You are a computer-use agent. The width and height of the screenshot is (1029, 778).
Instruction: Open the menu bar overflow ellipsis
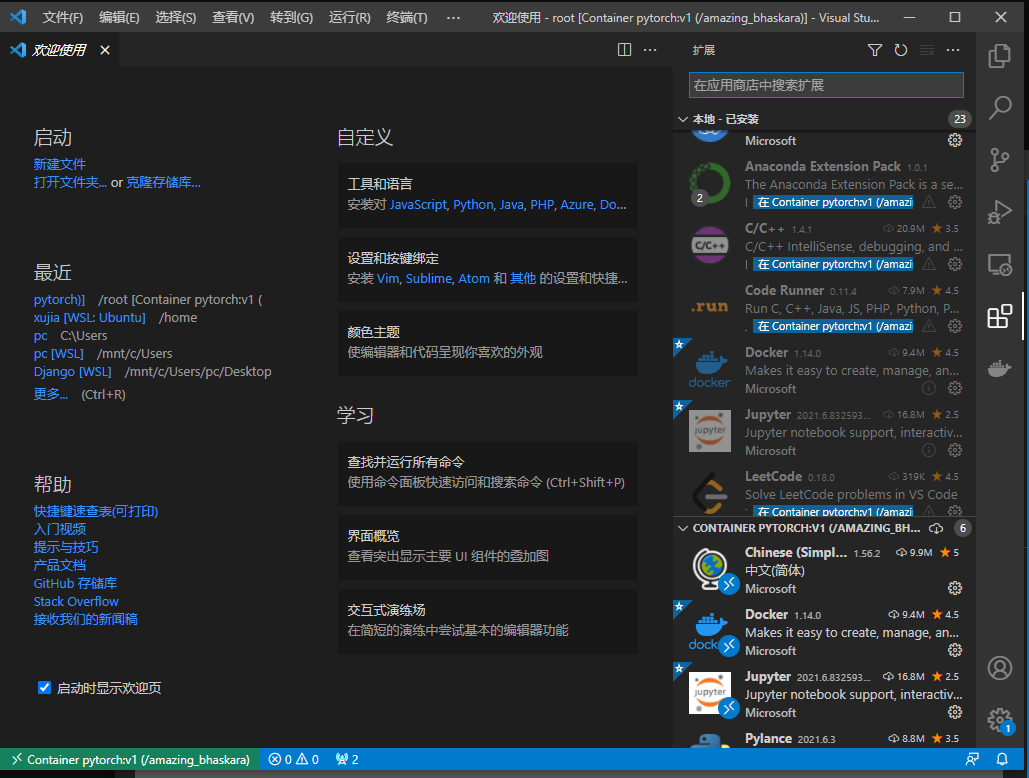point(453,17)
